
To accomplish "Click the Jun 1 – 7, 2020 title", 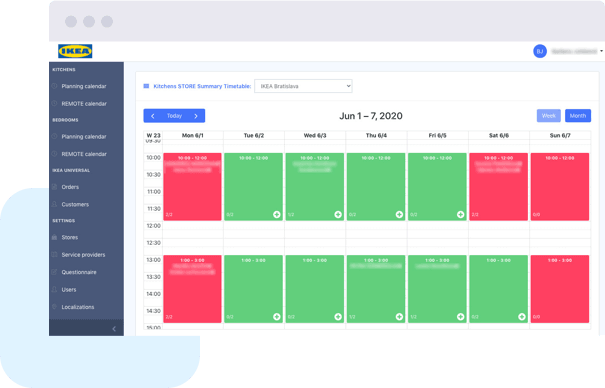I will point(371,116).
